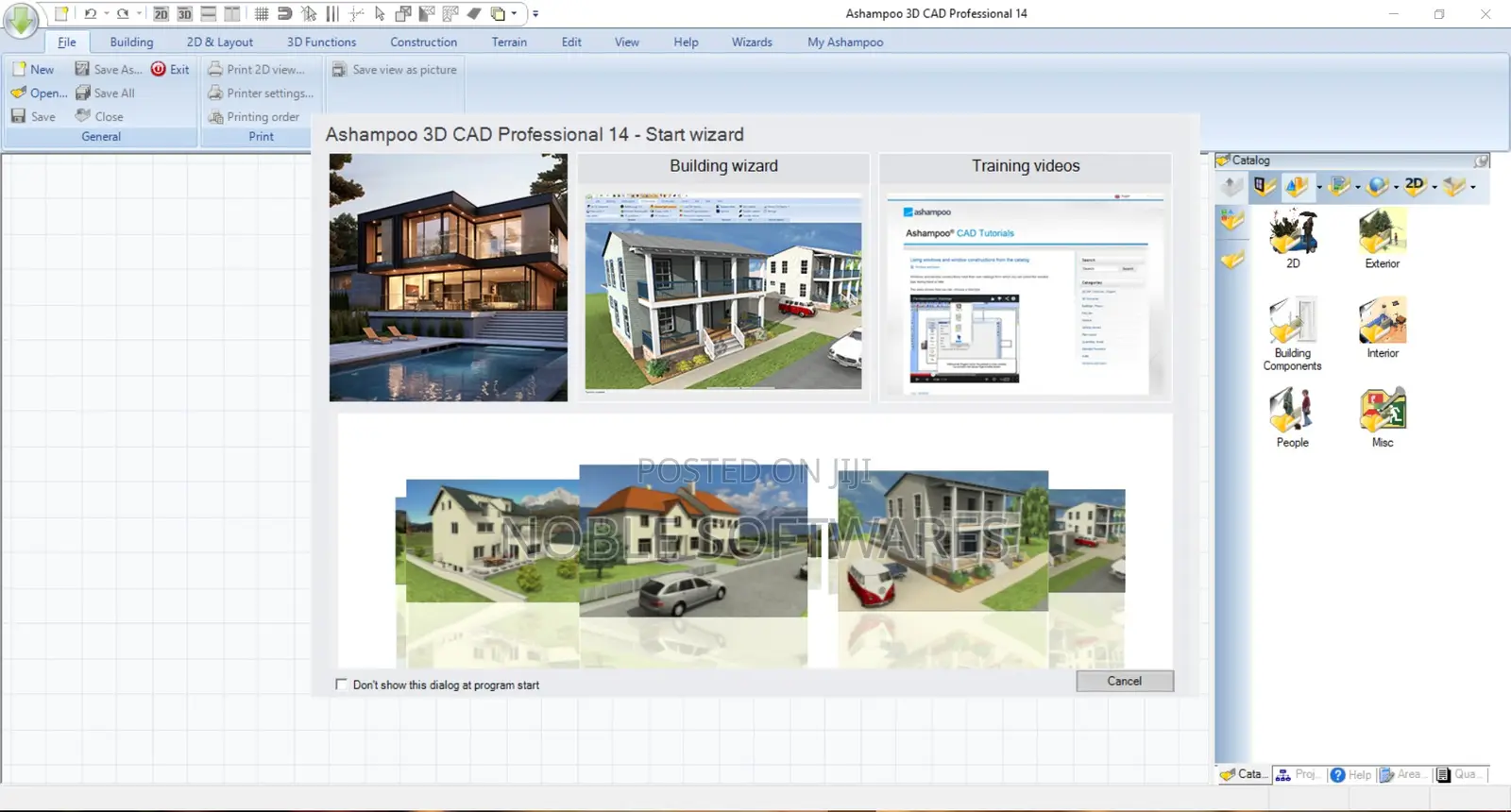Expand dropdown beside 3D objects catalog folder
1511x812 pixels.
pyautogui.click(x=1318, y=187)
